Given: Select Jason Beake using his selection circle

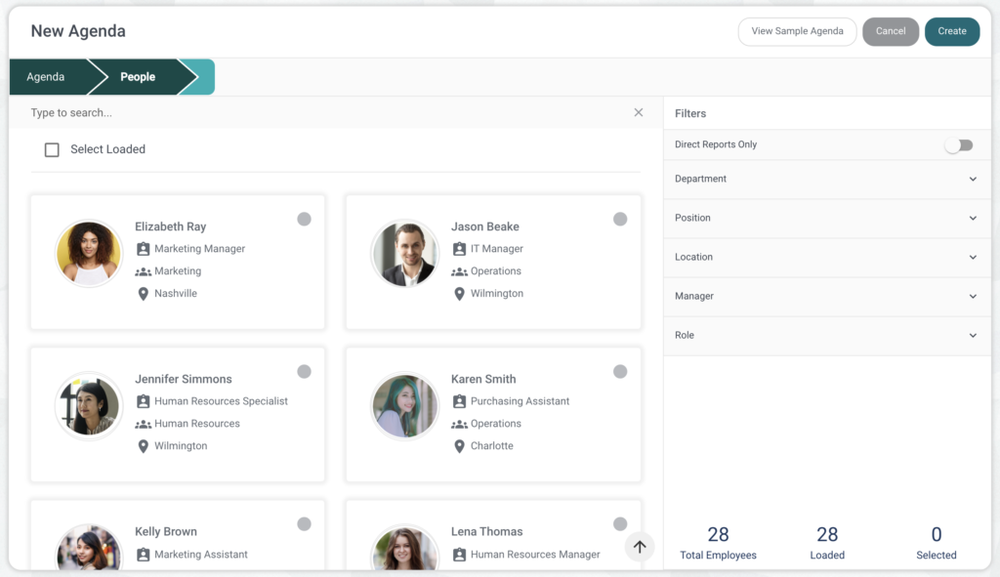Looking at the screenshot, I should (620, 218).
